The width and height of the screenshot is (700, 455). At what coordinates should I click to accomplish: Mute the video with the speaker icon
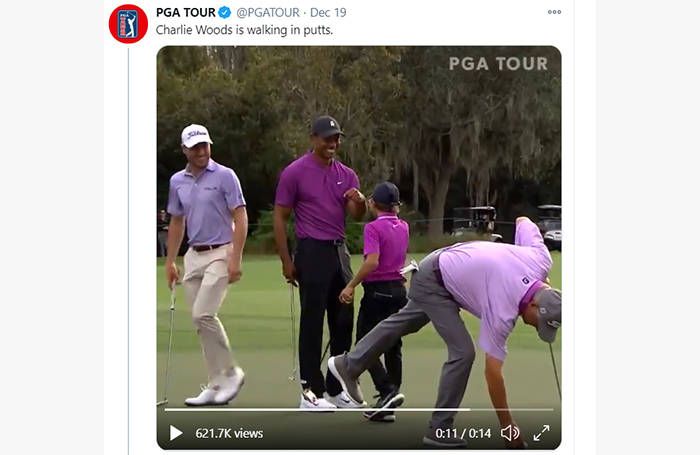(x=510, y=433)
